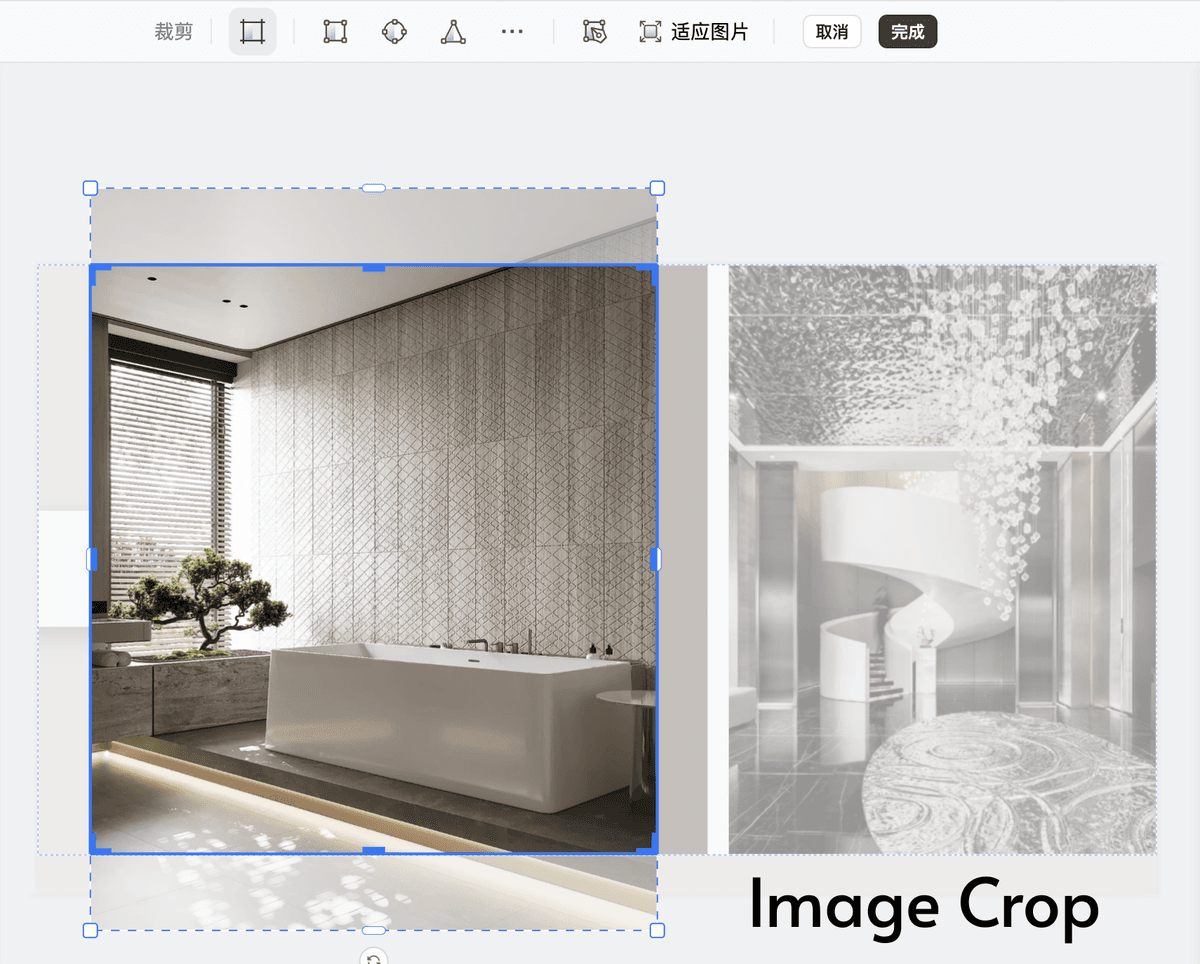Click the crop frame left edge handle
Image resolution: width=1200 pixels, height=964 pixels.
92,559
